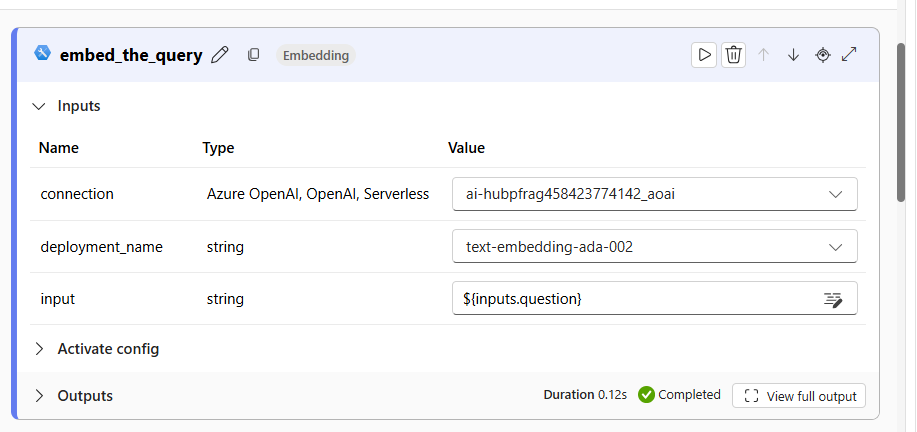This screenshot has width=917, height=432.
Task: Open the connection dropdown
Action: tap(655, 194)
